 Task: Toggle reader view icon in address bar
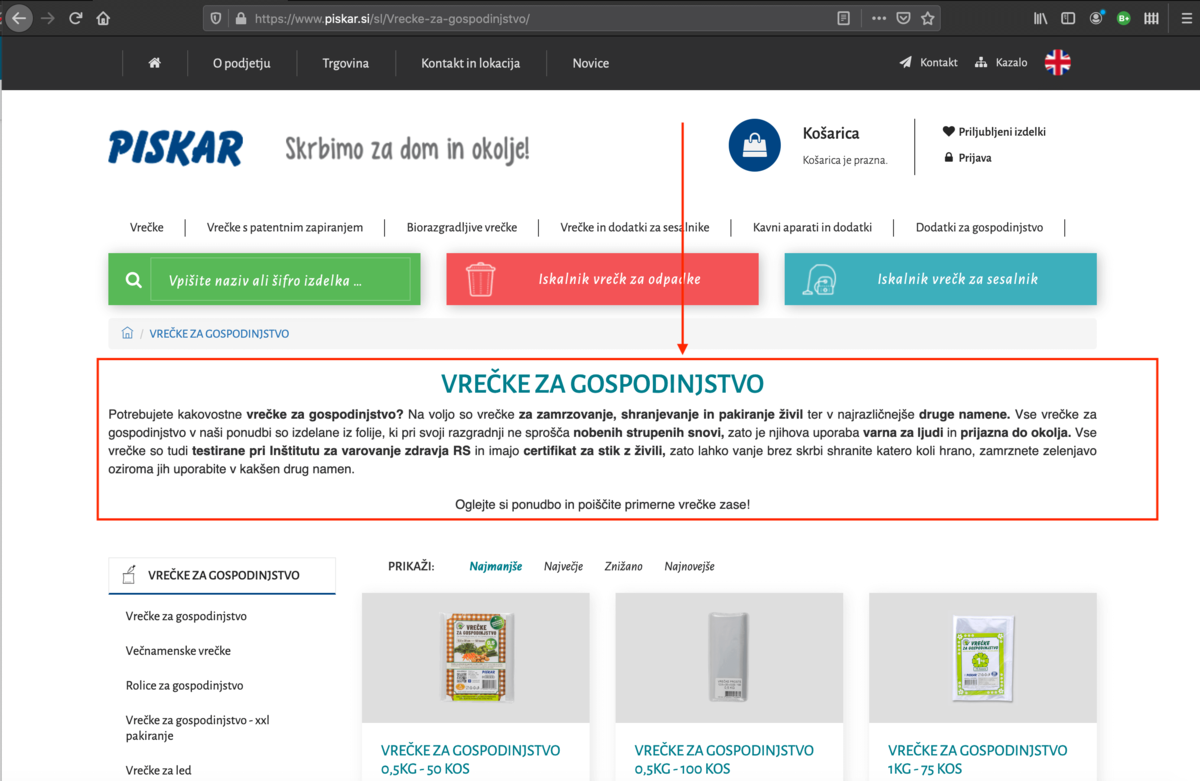coord(843,18)
